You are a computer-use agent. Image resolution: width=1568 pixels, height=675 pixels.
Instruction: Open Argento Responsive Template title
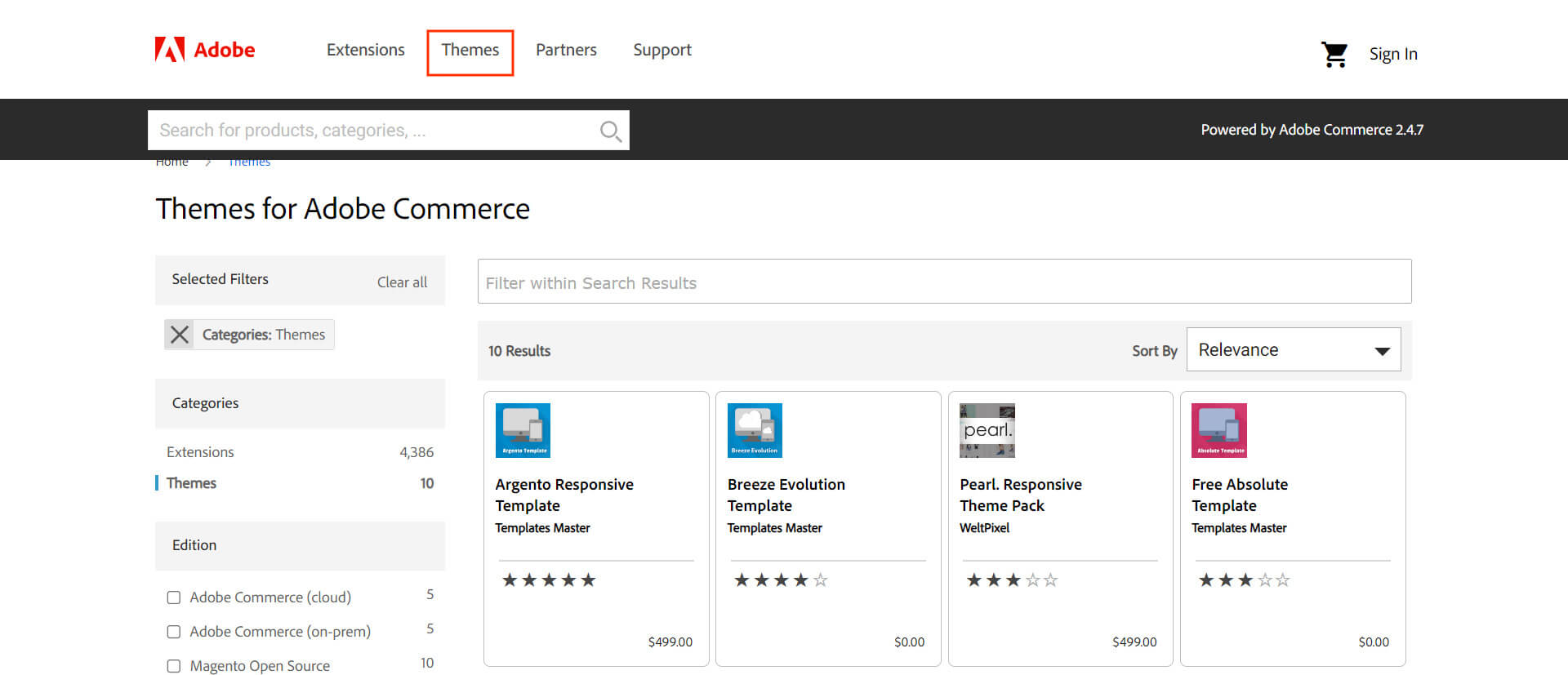coord(564,495)
